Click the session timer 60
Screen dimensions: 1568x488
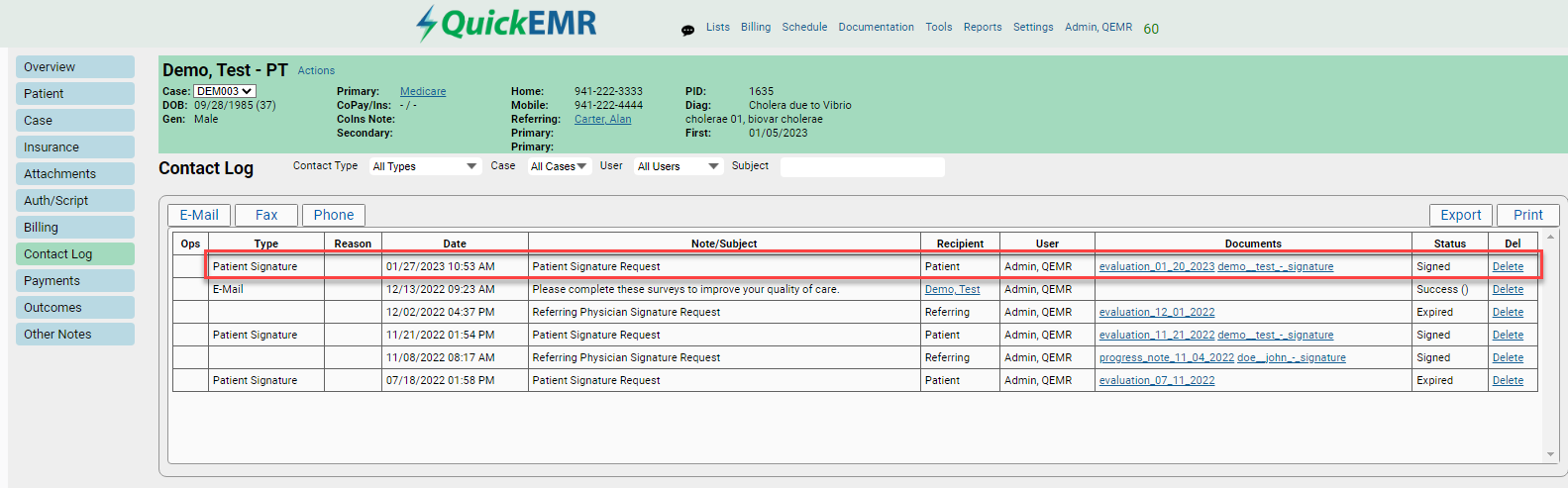(x=1151, y=29)
